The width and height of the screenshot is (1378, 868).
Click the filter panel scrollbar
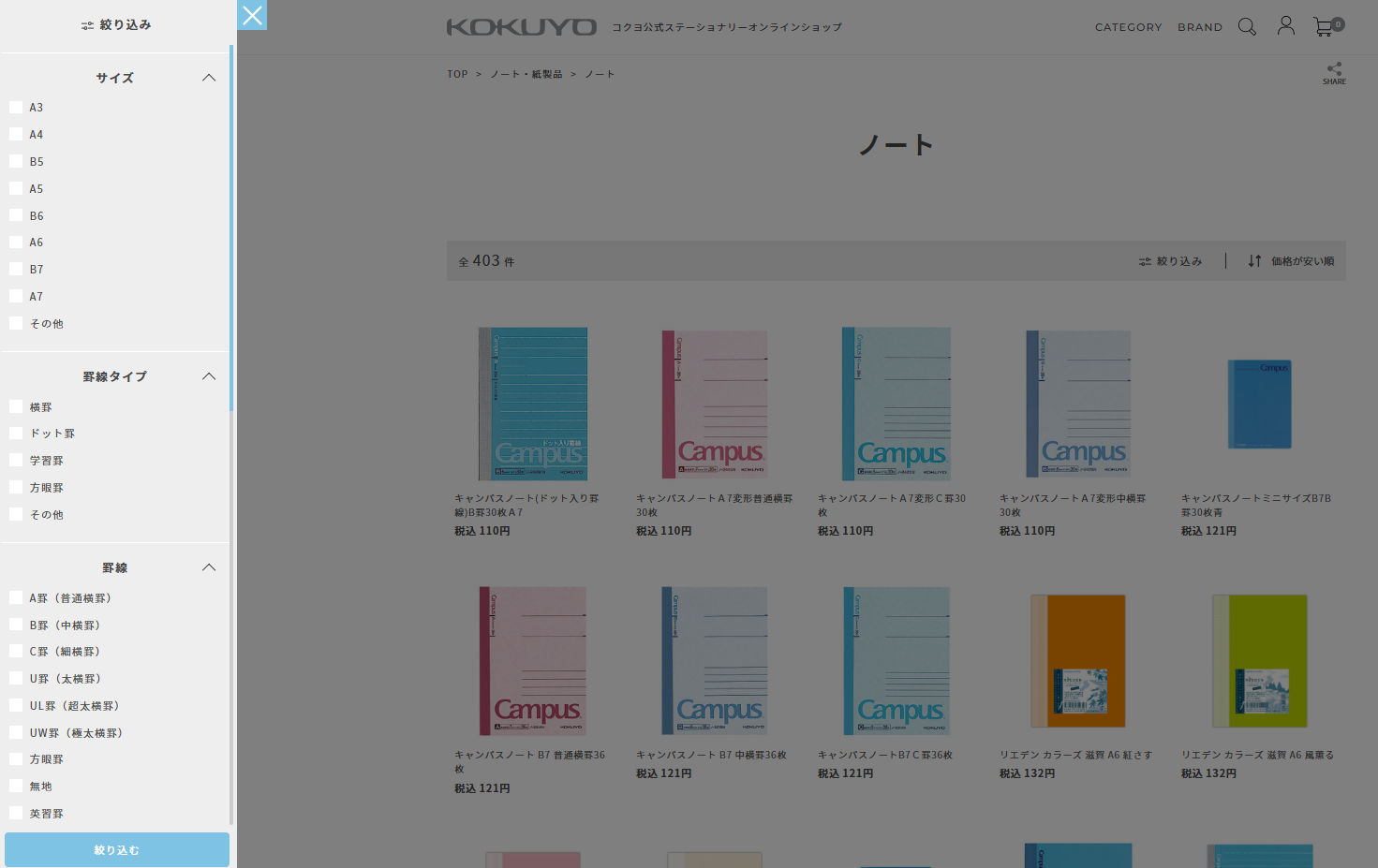(231, 225)
